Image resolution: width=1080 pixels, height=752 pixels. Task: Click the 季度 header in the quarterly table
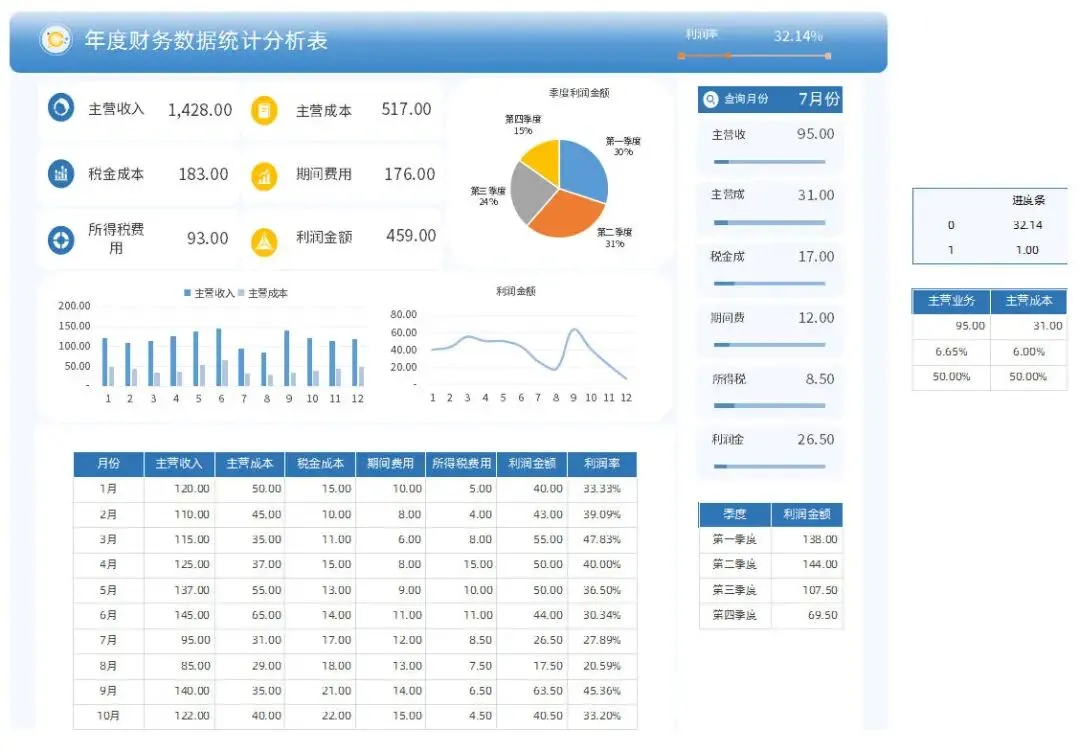point(735,514)
